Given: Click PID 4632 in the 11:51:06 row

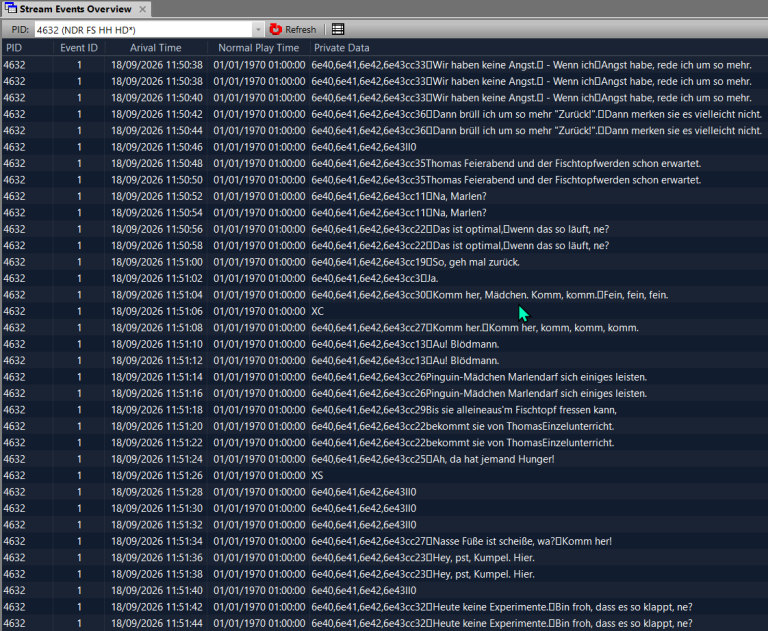Looking at the screenshot, I should tap(14, 311).
